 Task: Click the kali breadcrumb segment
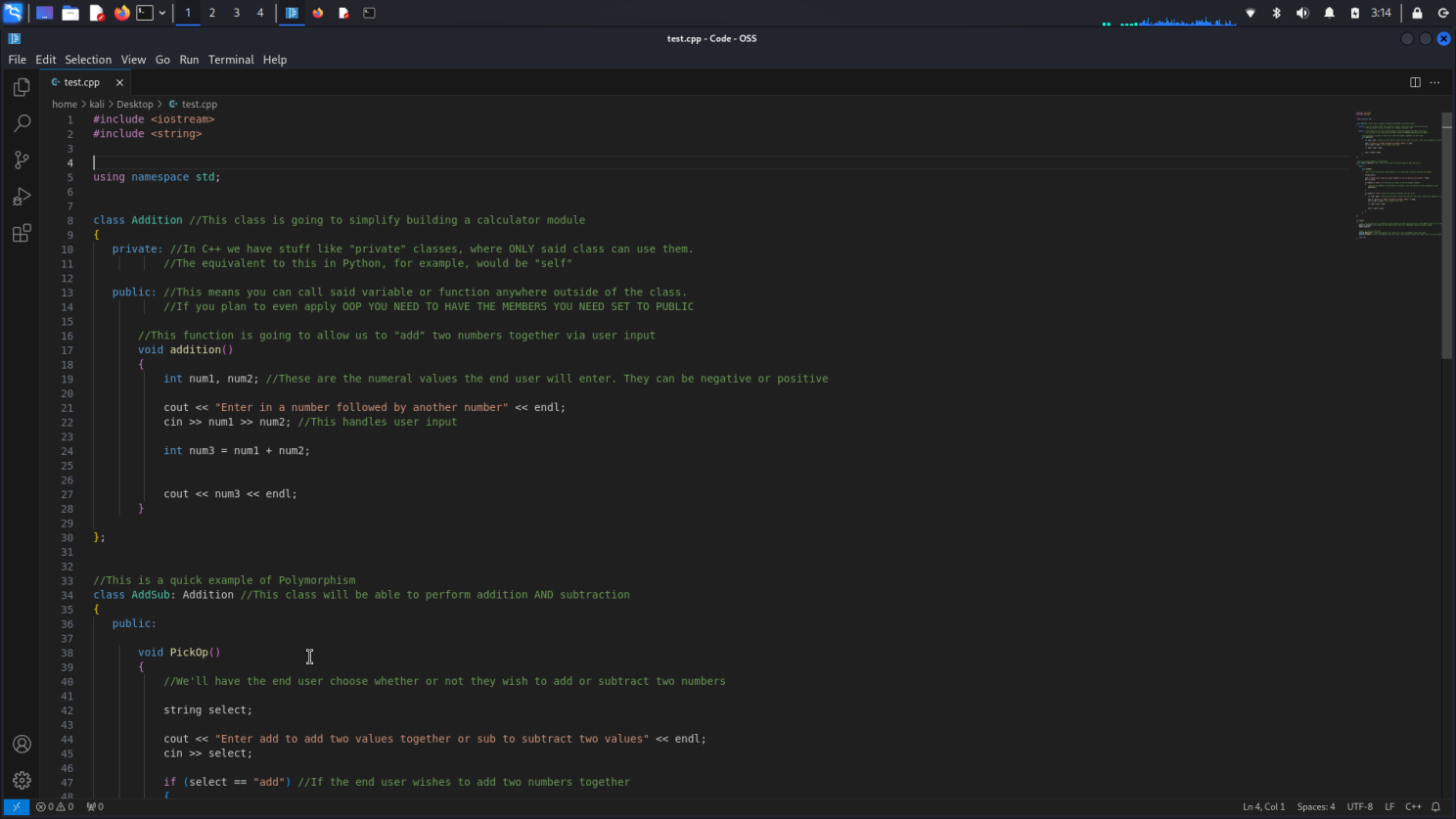point(97,104)
